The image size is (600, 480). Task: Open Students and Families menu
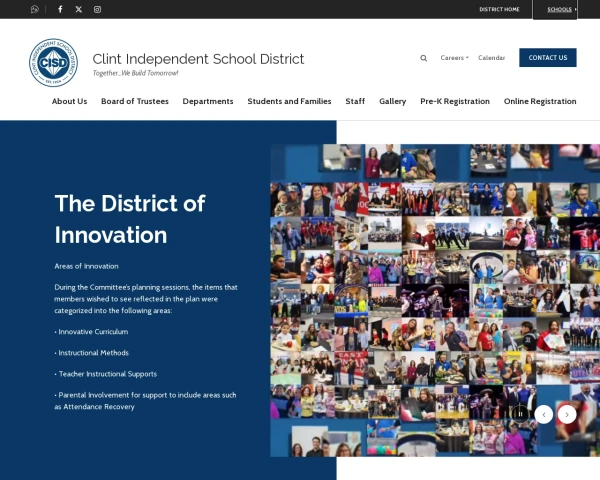point(289,101)
